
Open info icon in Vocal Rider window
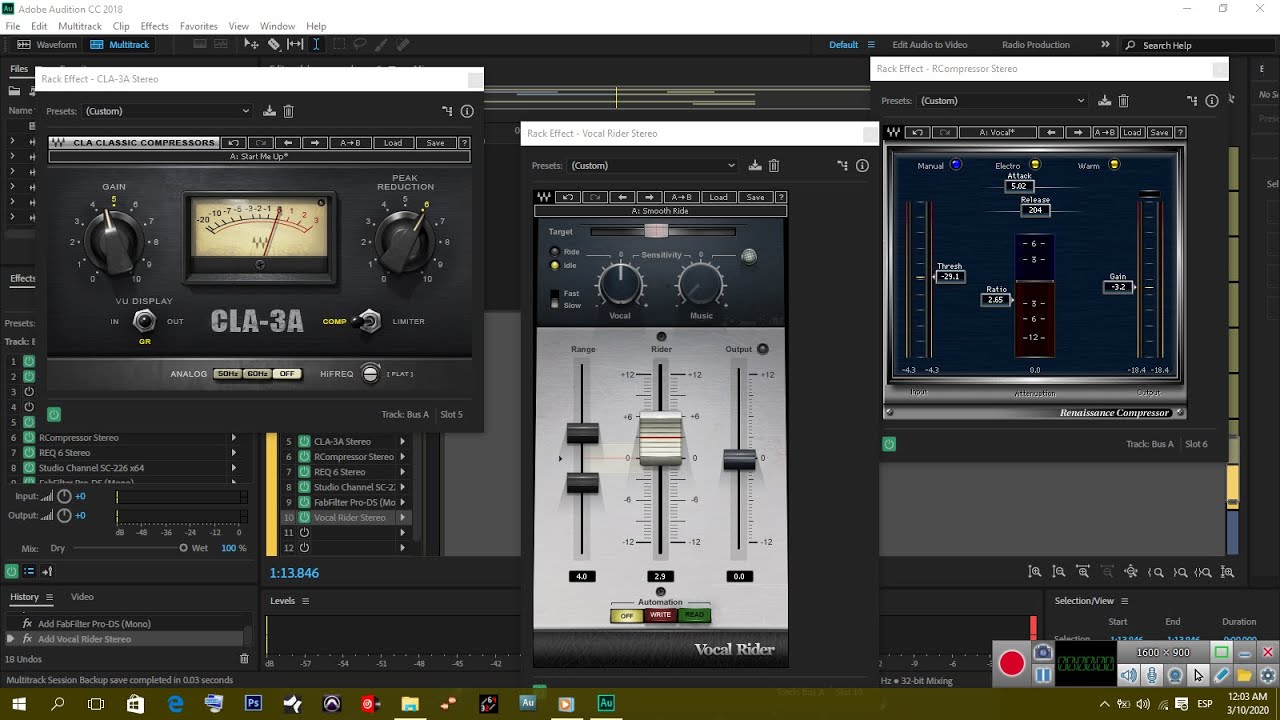[862, 165]
